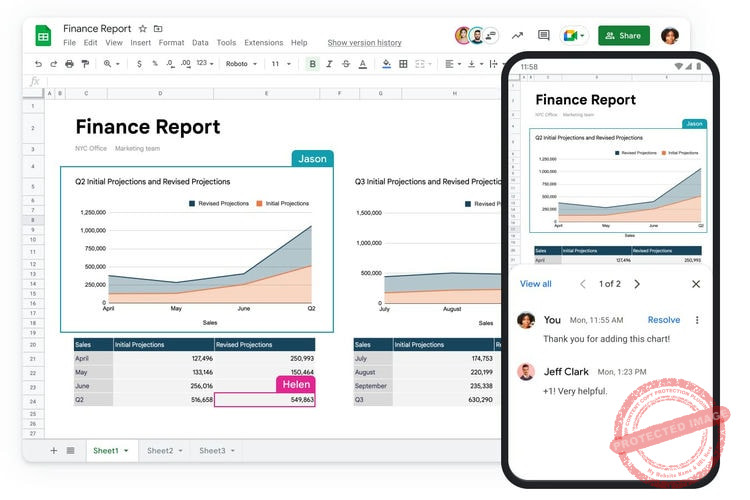Open the Edit menu
Screen dimensions: 750x500
[90, 43]
